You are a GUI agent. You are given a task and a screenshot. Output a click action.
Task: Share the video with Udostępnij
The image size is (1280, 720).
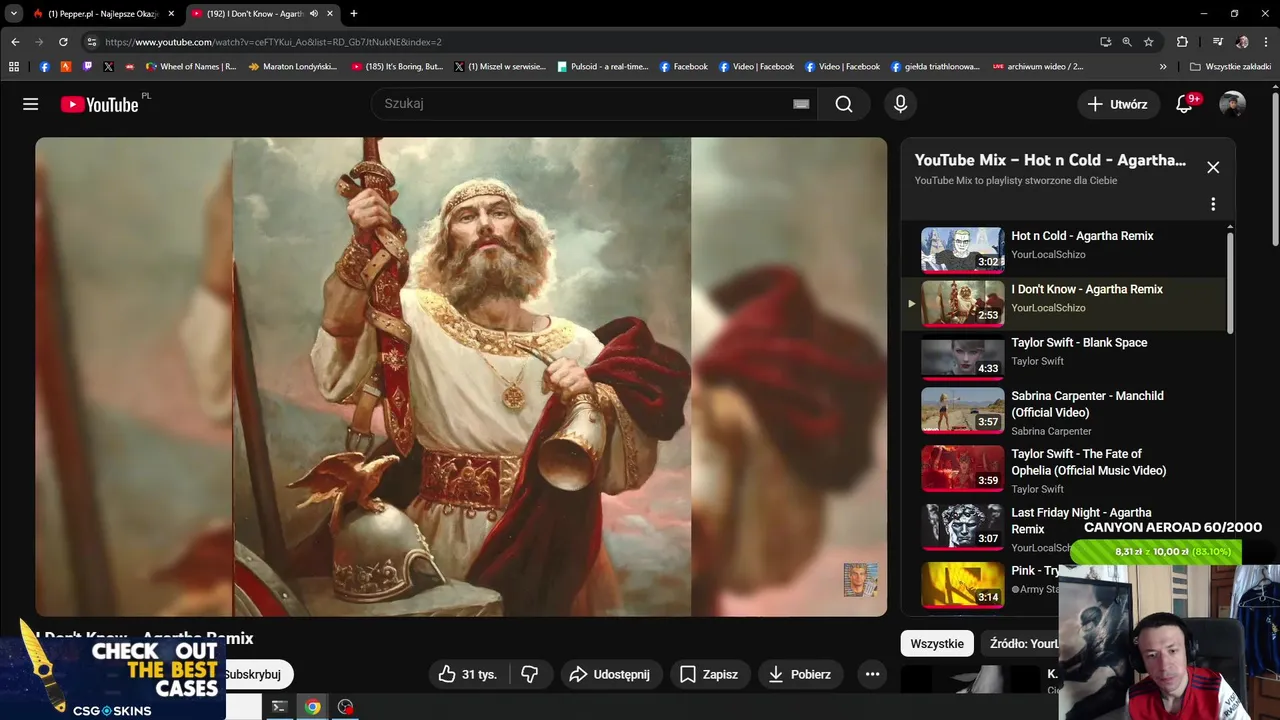609,674
